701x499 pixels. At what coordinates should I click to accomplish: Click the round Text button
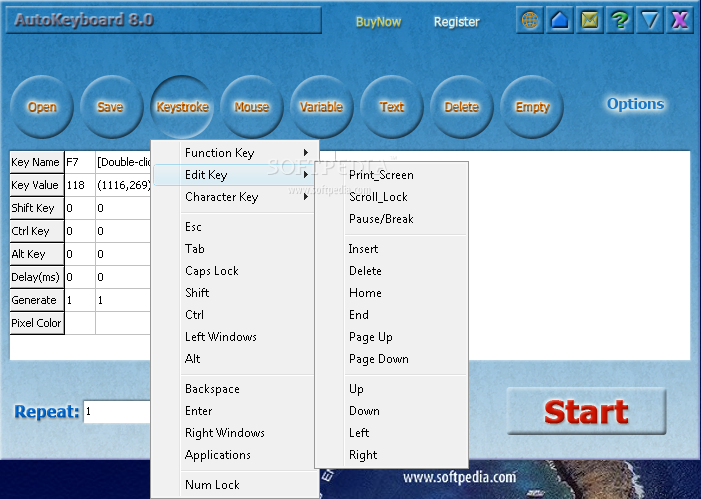[392, 107]
